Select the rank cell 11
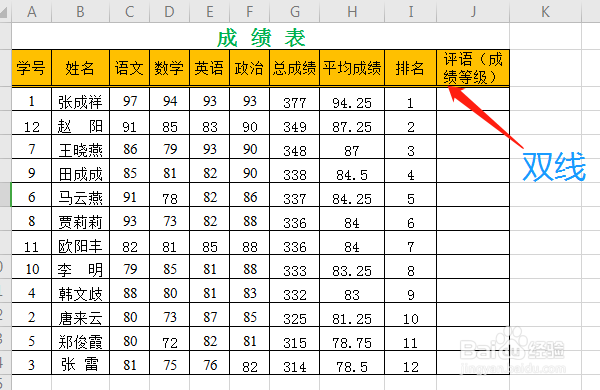 tap(411, 339)
